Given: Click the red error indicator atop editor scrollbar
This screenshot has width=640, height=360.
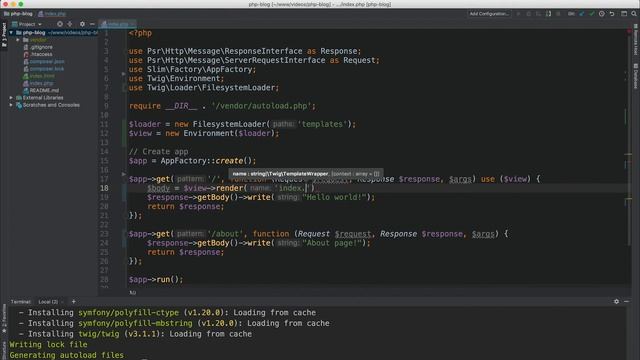Looking at the screenshot, I should pyautogui.click(x=629, y=31).
